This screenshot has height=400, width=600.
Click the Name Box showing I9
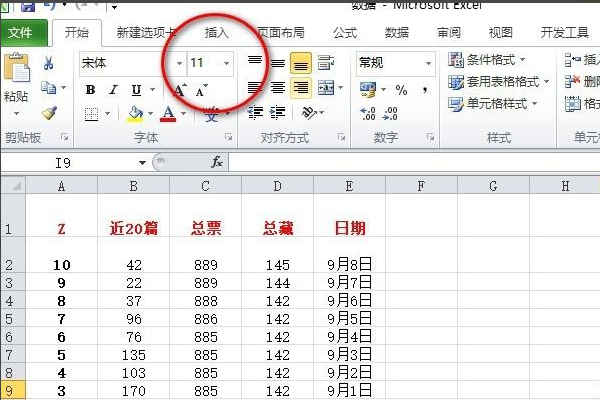pyautogui.click(x=68, y=163)
